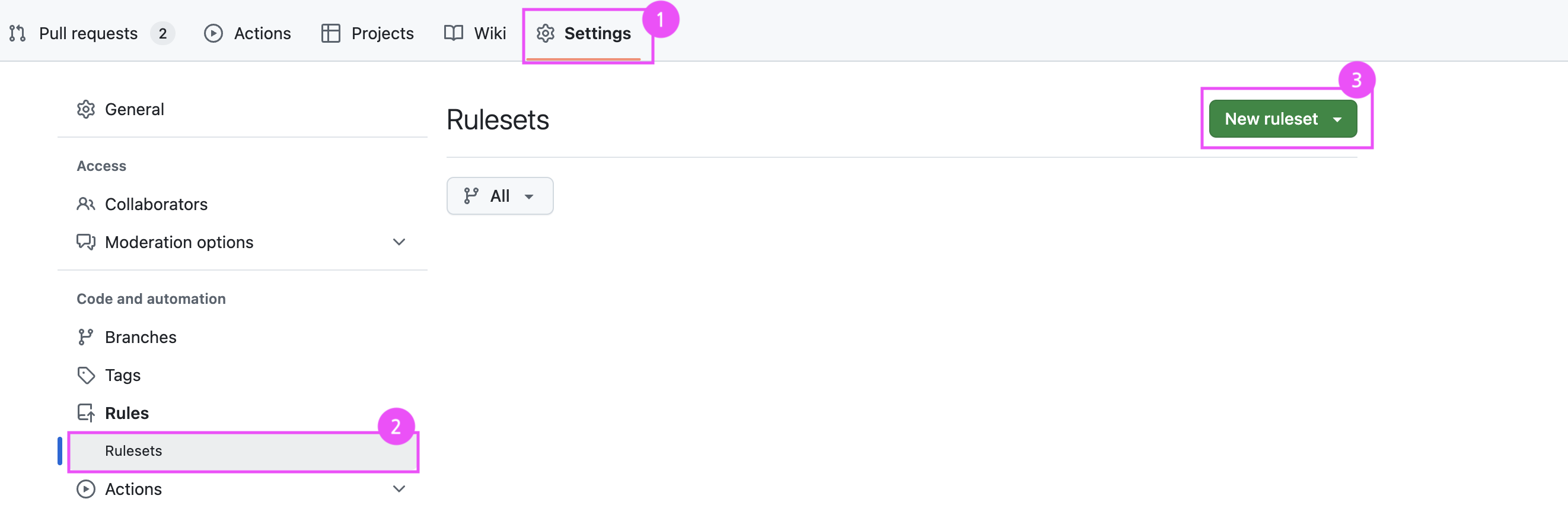
Task: Switch to the Wiki tab
Action: [x=475, y=33]
